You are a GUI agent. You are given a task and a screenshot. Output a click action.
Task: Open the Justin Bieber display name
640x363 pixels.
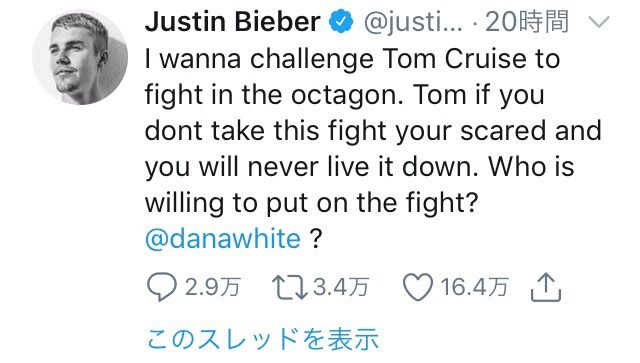(x=233, y=21)
